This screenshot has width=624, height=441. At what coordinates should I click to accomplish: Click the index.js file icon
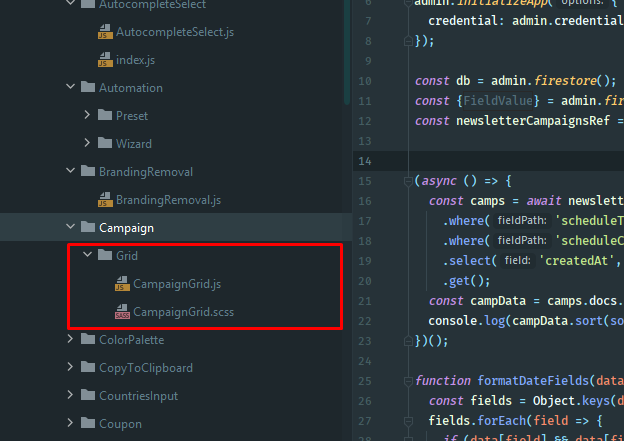(105, 61)
